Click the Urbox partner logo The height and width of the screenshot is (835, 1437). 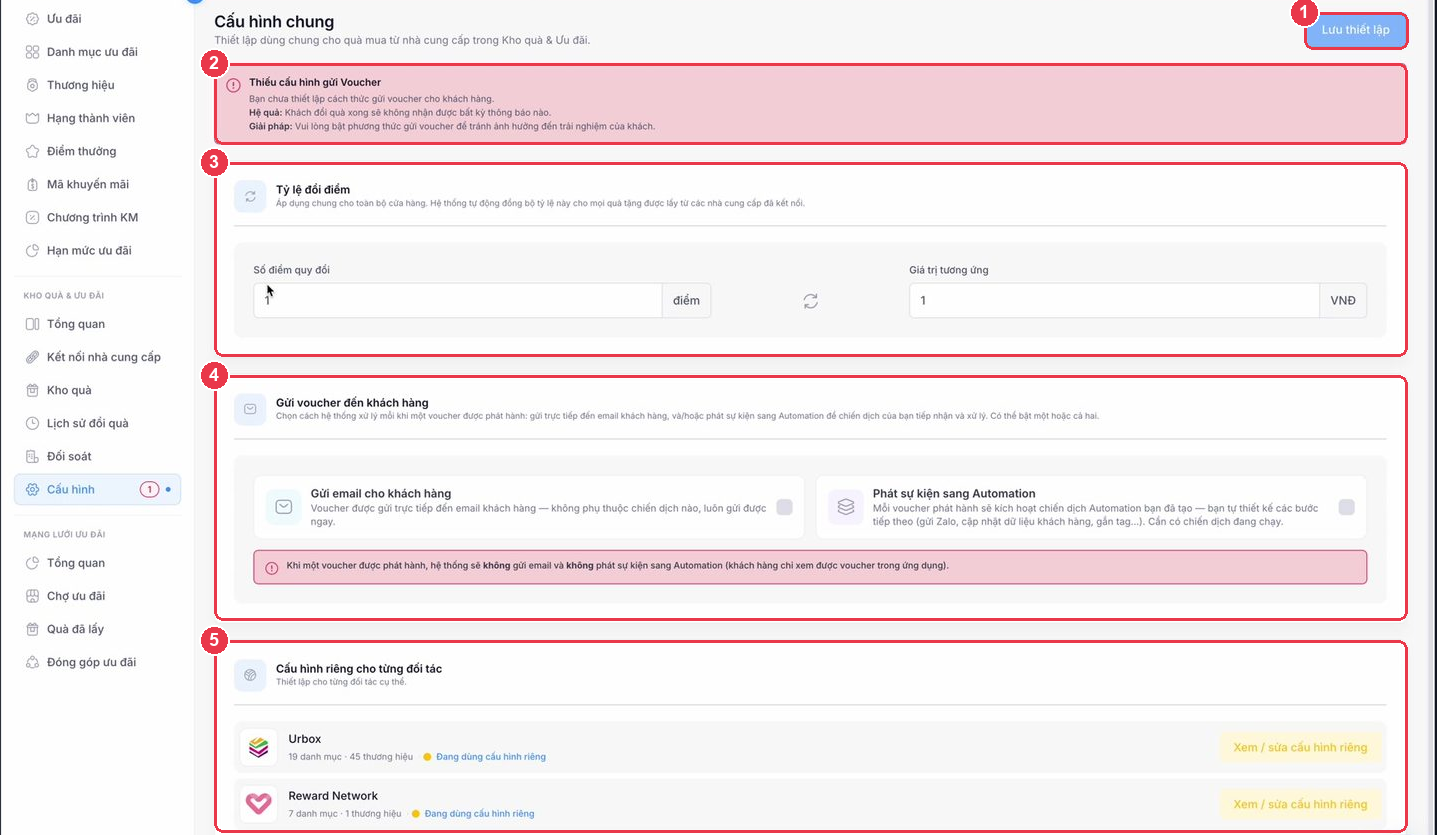259,747
